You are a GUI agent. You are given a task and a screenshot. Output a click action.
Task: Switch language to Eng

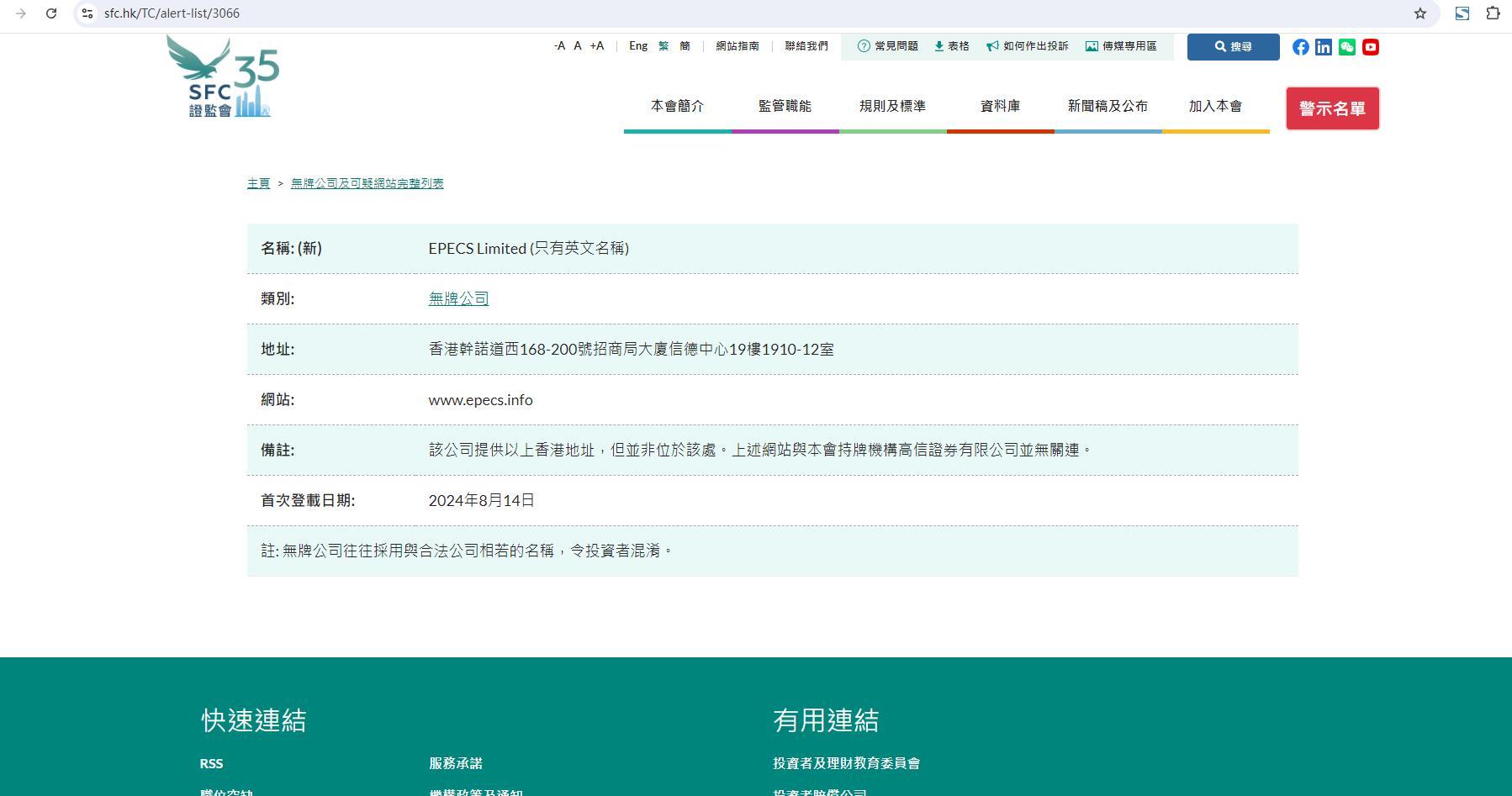[638, 46]
